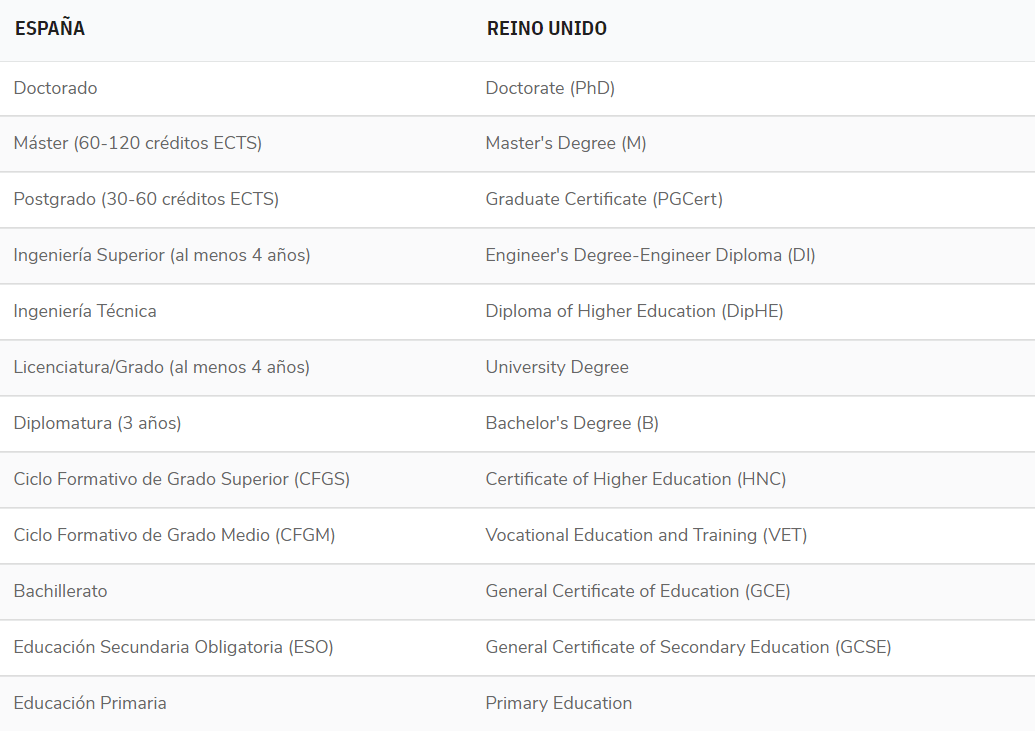Select the Doctorado cell
The height and width of the screenshot is (731, 1035).
click(x=56, y=88)
